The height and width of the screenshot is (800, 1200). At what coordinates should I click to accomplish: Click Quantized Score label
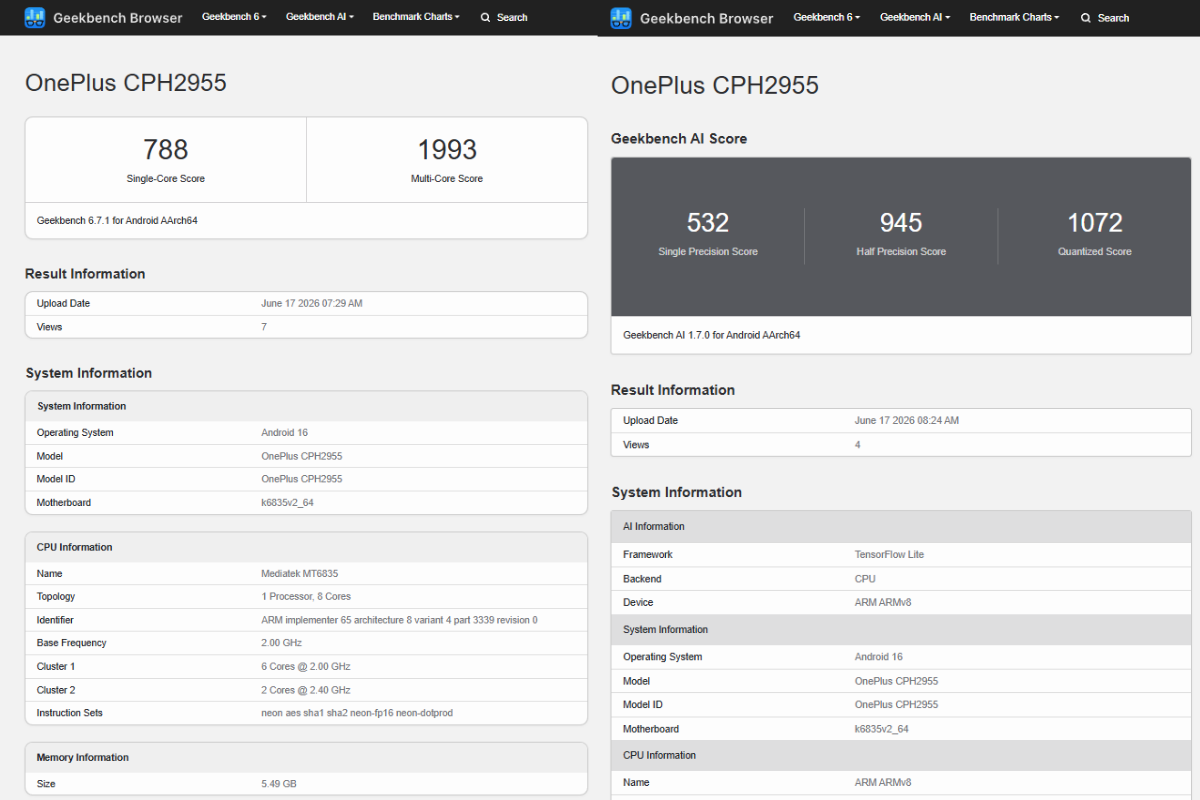click(1095, 252)
